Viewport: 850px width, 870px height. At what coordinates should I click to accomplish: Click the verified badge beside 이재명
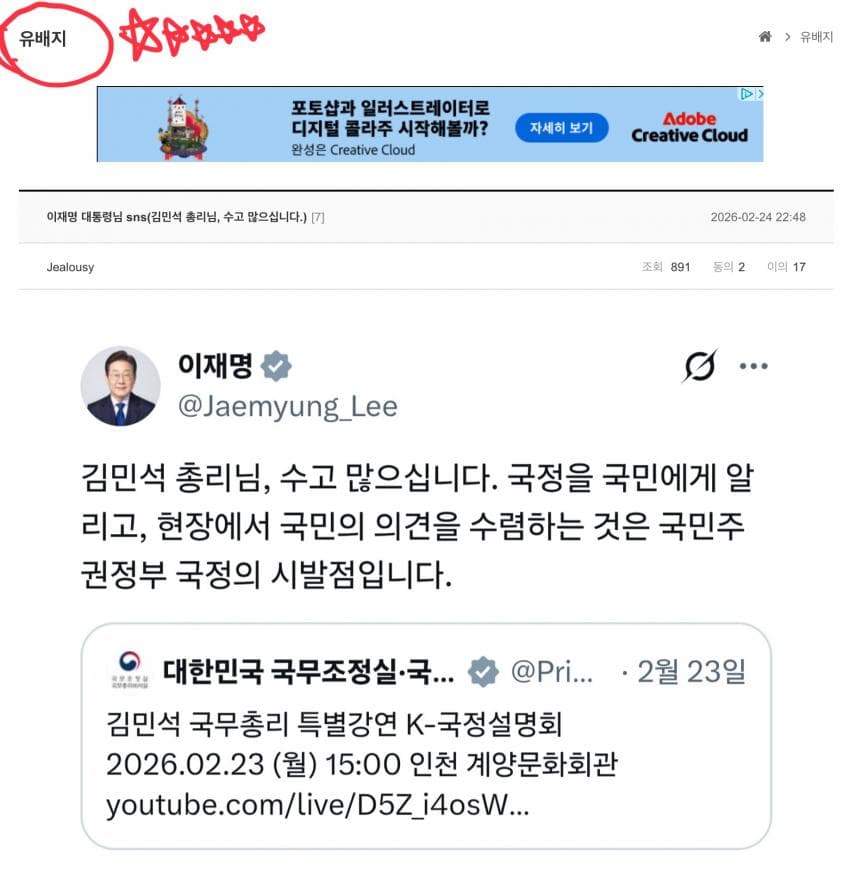[x=276, y=366]
